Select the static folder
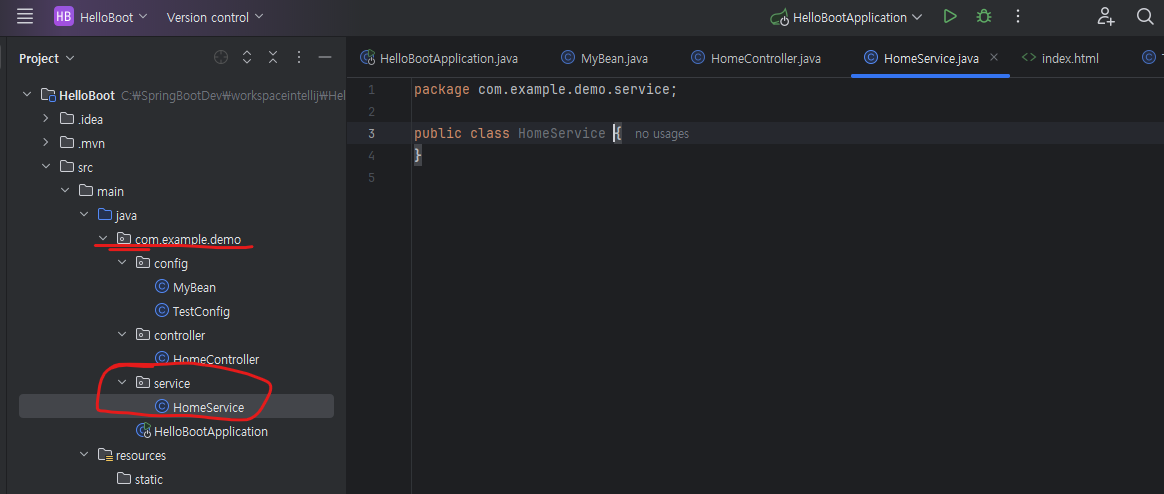This screenshot has width=1164, height=494. click(148, 479)
